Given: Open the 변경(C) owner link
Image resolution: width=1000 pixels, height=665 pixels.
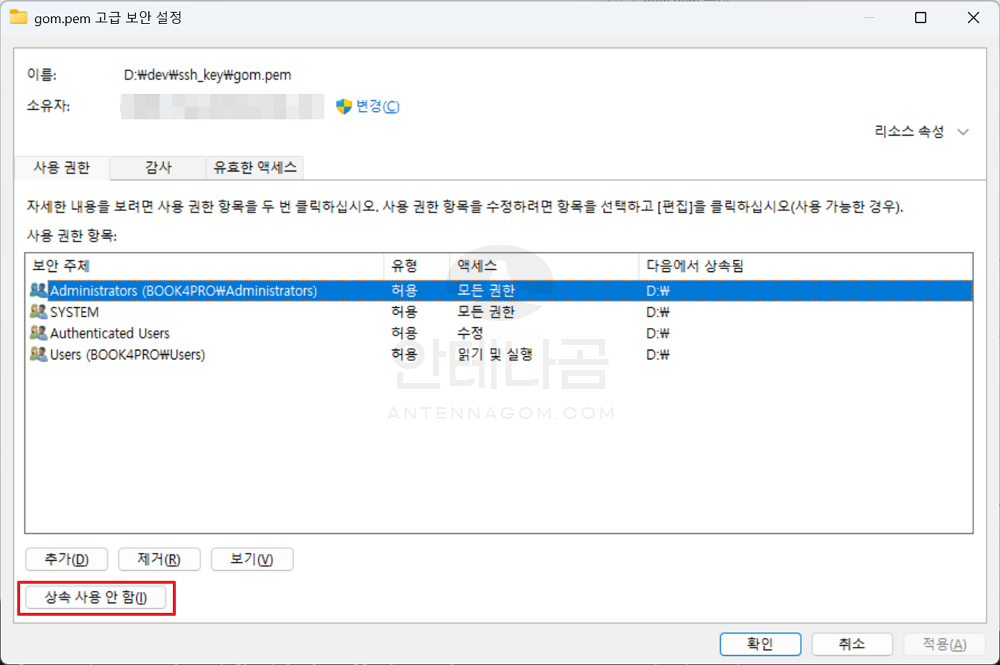Looking at the screenshot, I should [377, 106].
